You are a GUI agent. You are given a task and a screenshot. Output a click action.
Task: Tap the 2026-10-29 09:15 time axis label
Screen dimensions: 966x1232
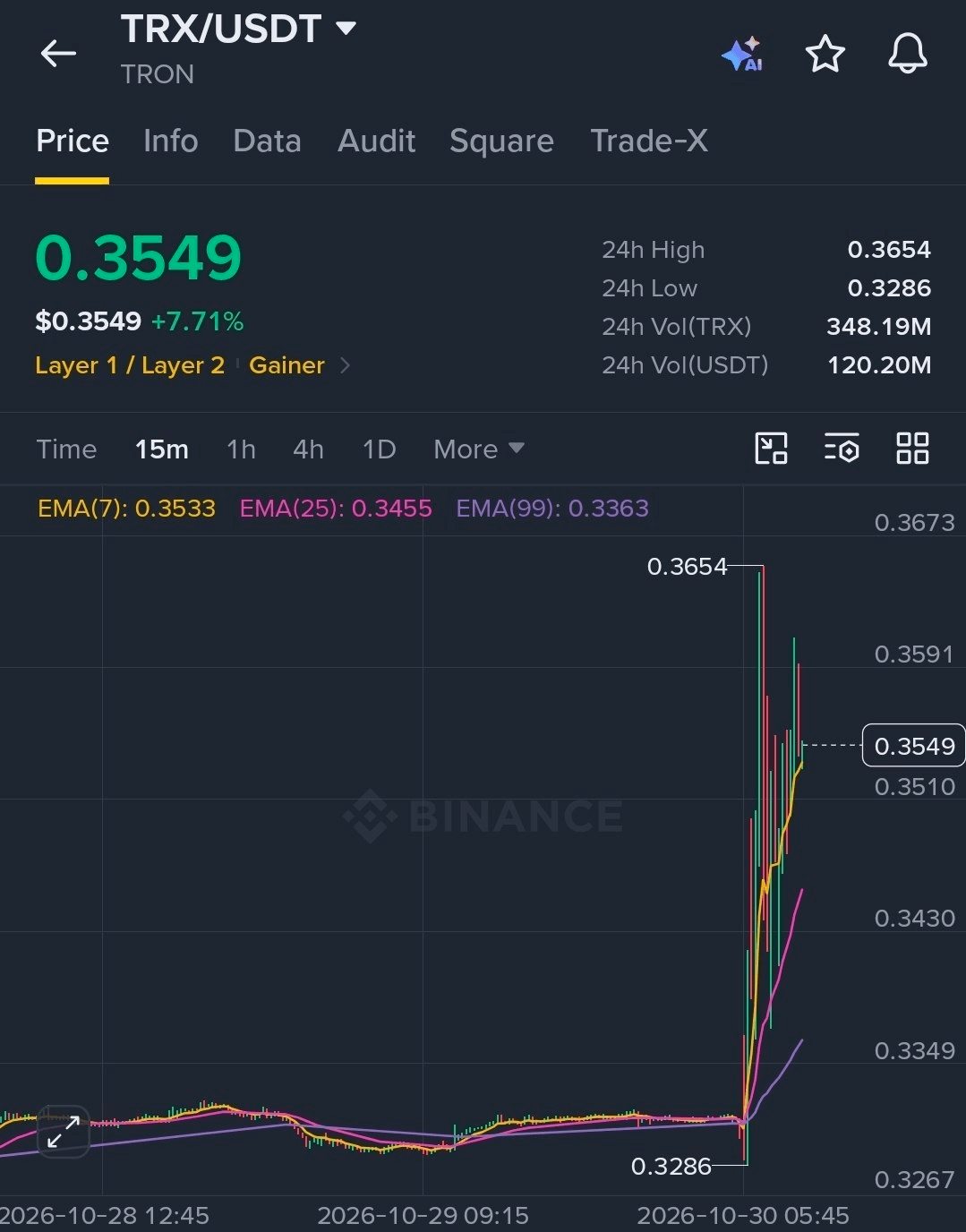coord(423,1215)
